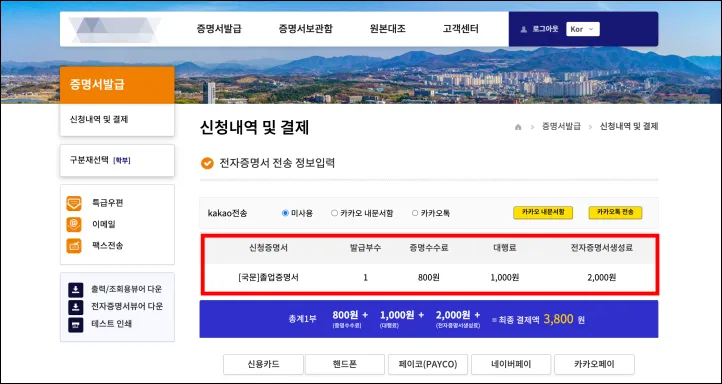Open the 원본대조 top menu
The height and width of the screenshot is (384, 722).
point(387,29)
